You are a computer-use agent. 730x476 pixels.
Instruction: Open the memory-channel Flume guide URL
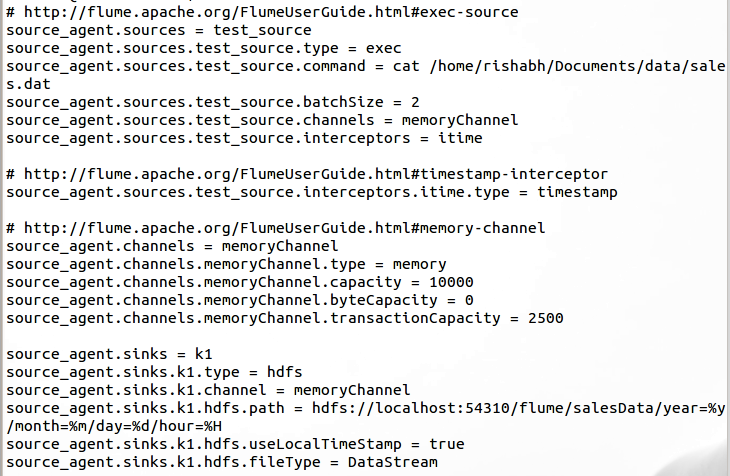[x=284, y=228]
